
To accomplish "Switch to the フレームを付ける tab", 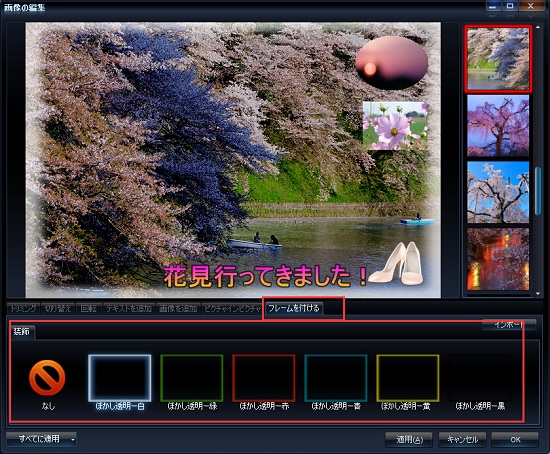I will [294, 308].
